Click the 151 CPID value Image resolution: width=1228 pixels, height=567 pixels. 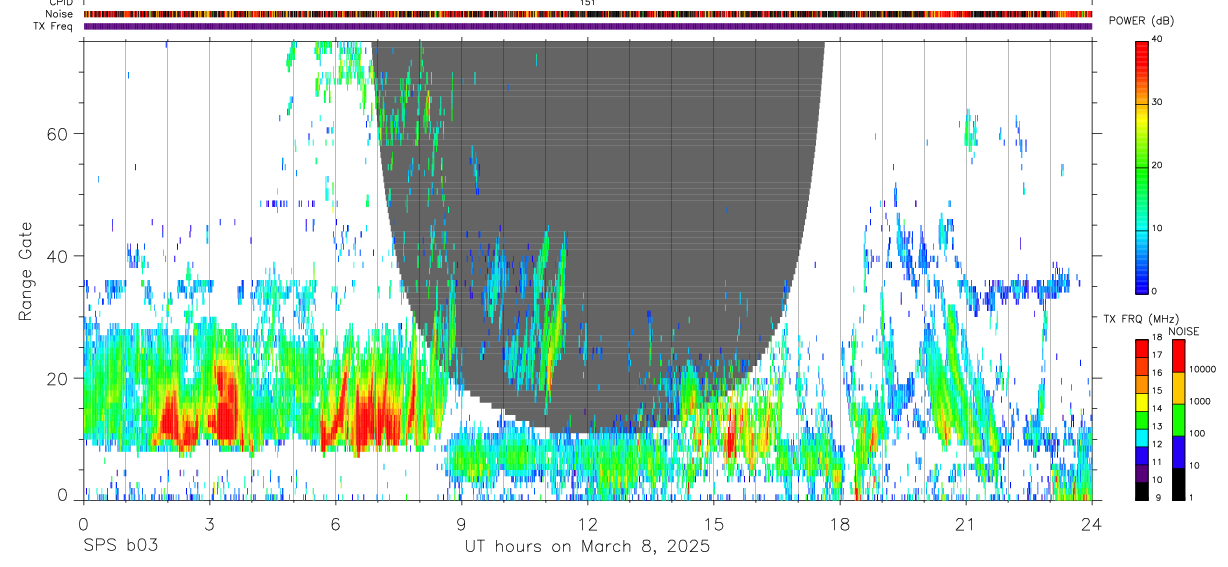pos(588,3)
